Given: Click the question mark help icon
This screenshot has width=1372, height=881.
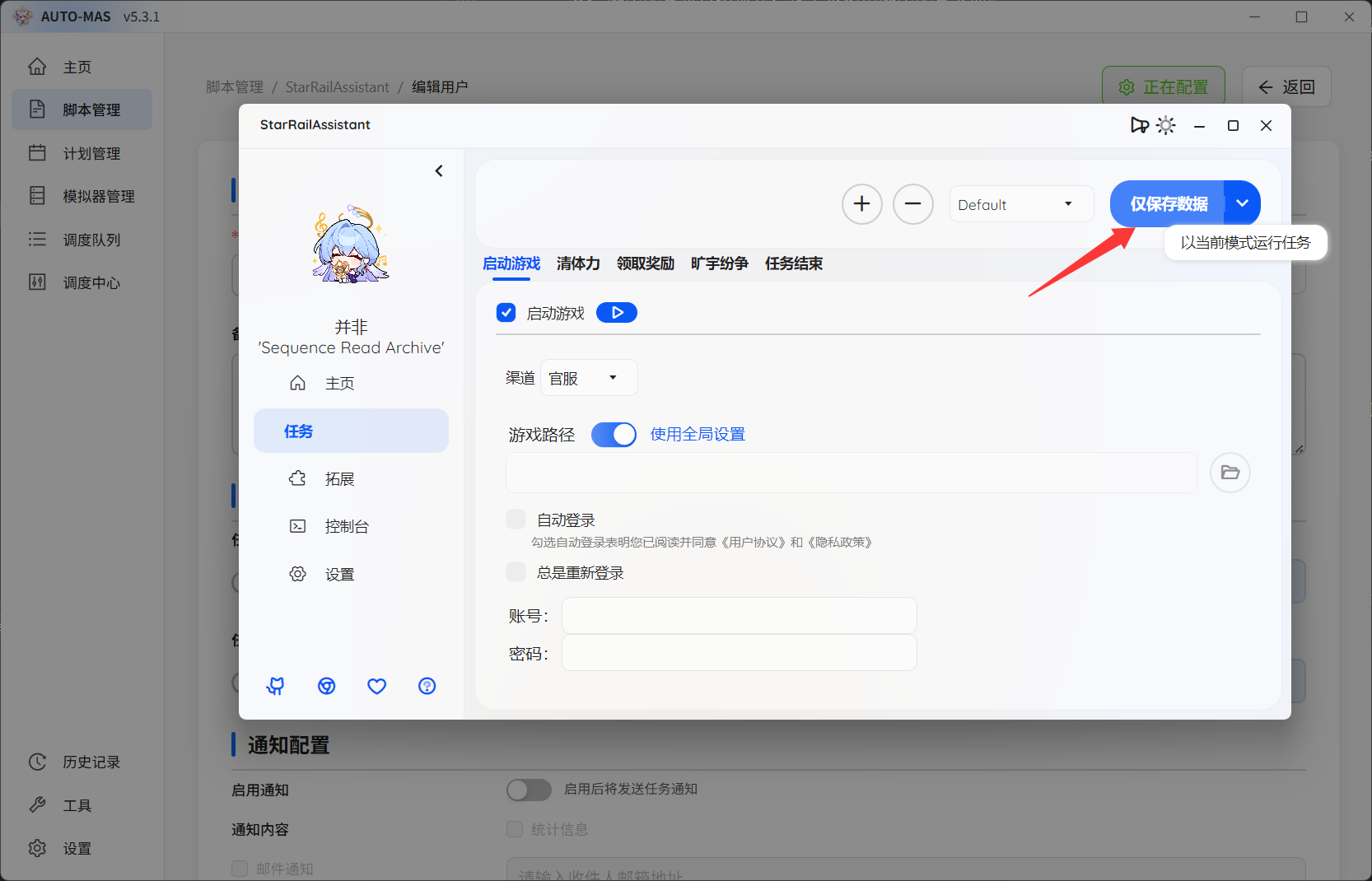Looking at the screenshot, I should coord(427,686).
